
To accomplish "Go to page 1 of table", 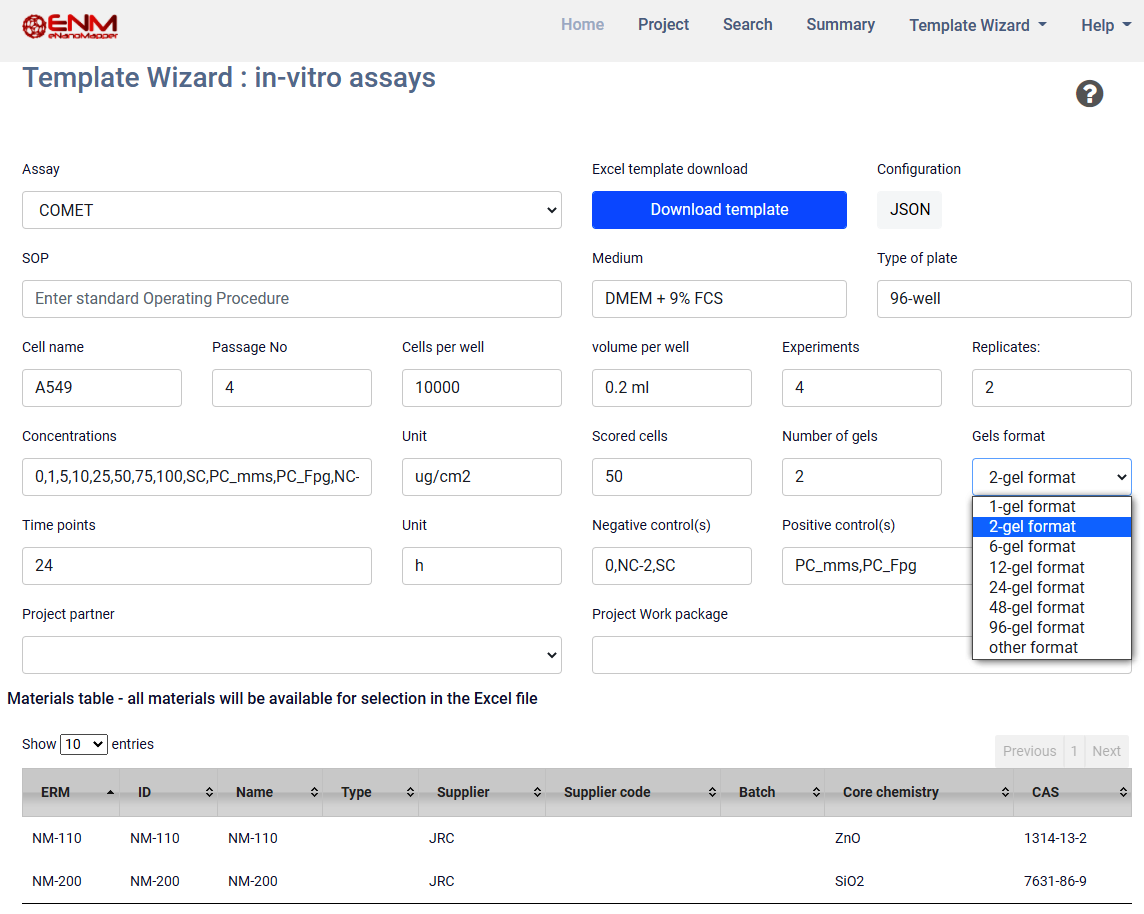I will coord(1074,751).
